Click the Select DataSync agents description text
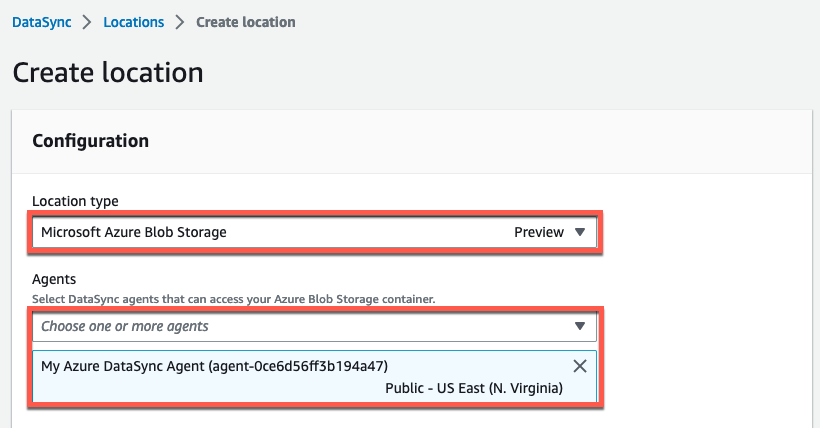Image resolution: width=820 pixels, height=428 pixels. pos(233,299)
